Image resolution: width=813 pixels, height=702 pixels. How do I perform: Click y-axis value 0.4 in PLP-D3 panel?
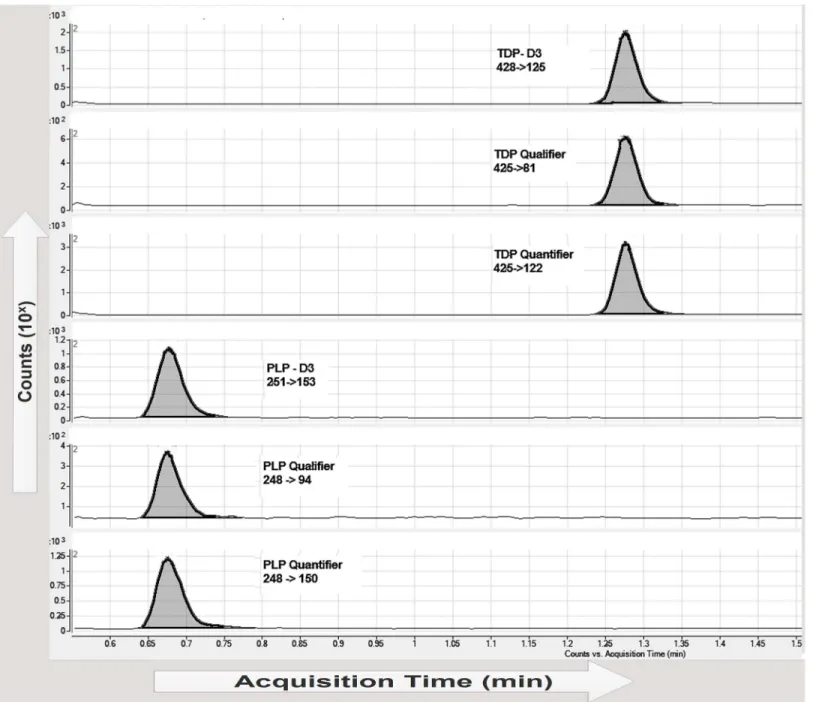click(60, 394)
